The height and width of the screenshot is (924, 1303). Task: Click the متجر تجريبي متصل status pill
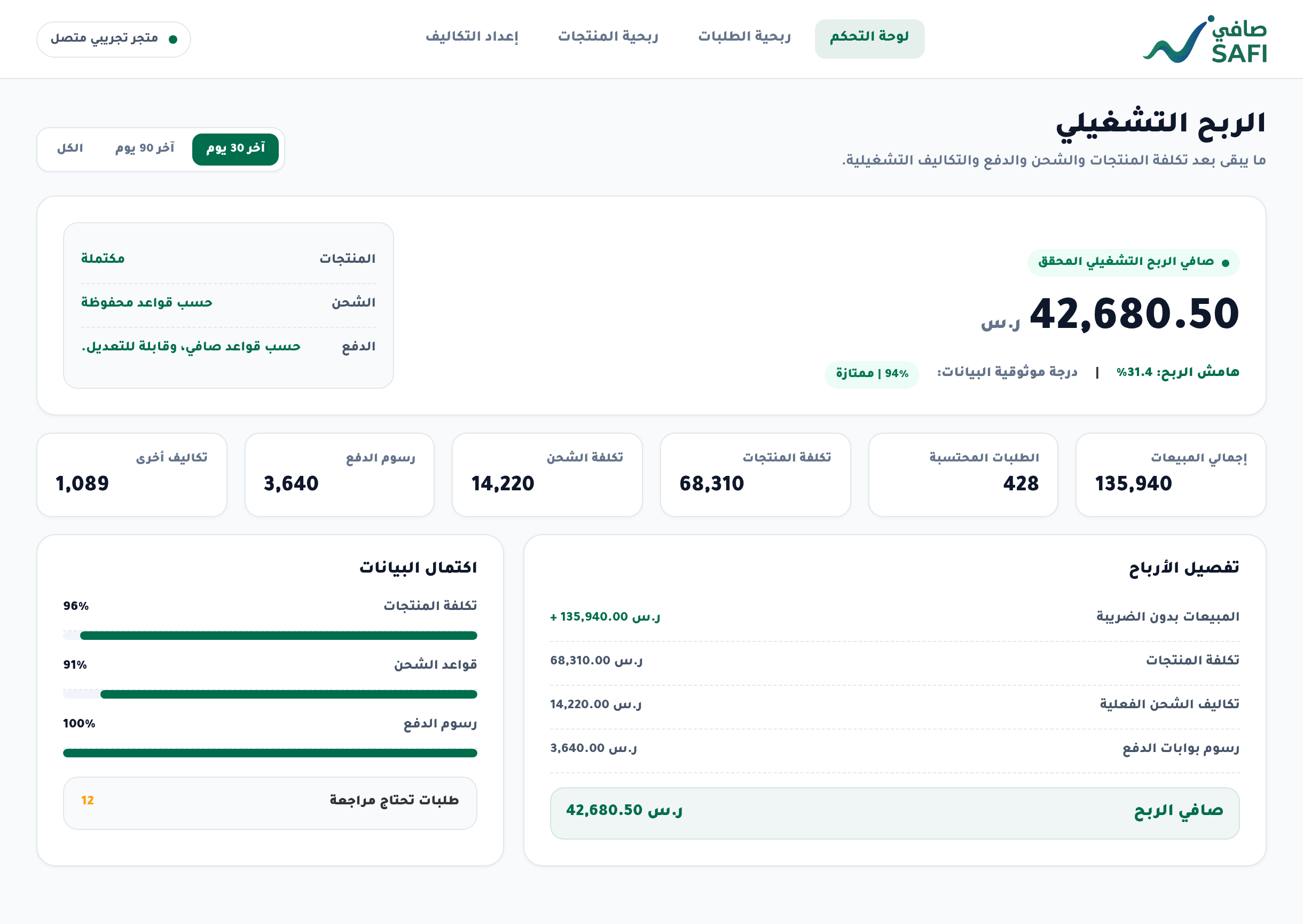click(x=114, y=40)
